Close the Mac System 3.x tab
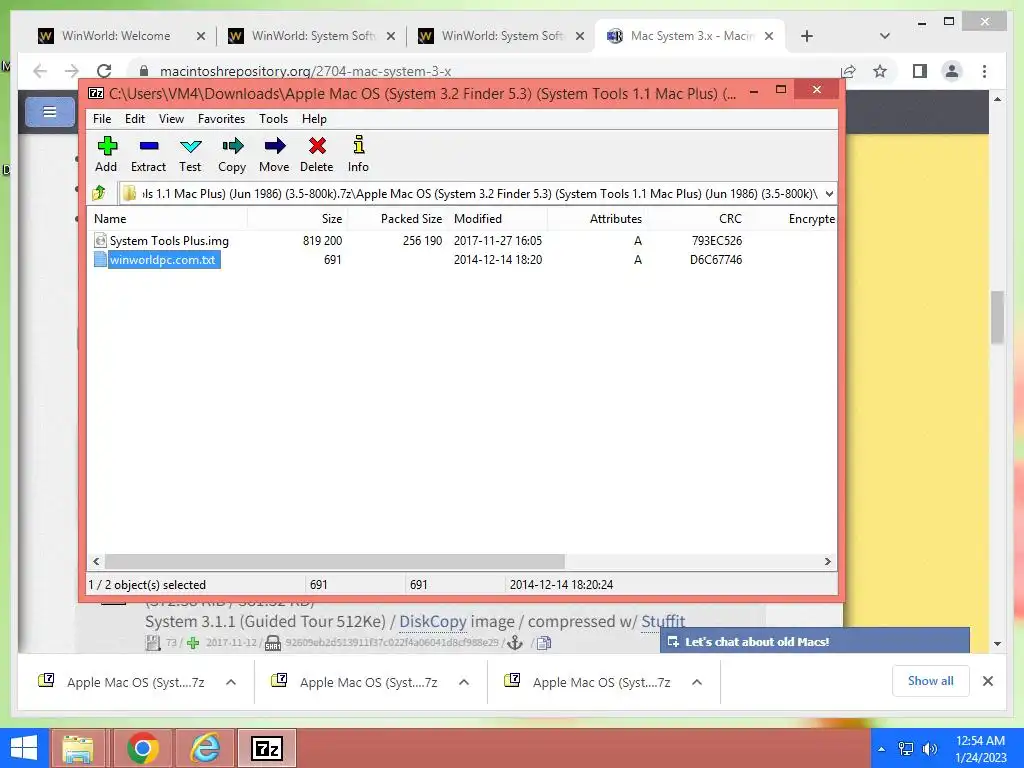This screenshot has height=768, width=1024. 769,36
